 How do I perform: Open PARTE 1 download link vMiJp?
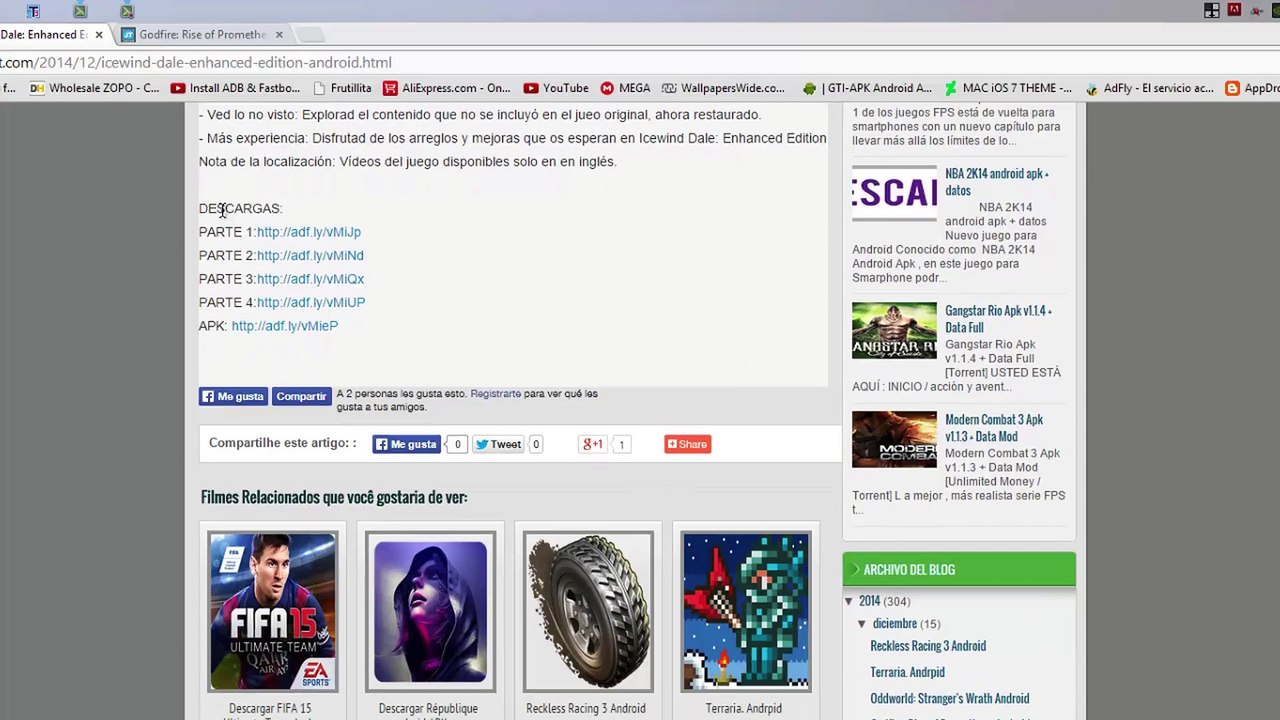[309, 232]
